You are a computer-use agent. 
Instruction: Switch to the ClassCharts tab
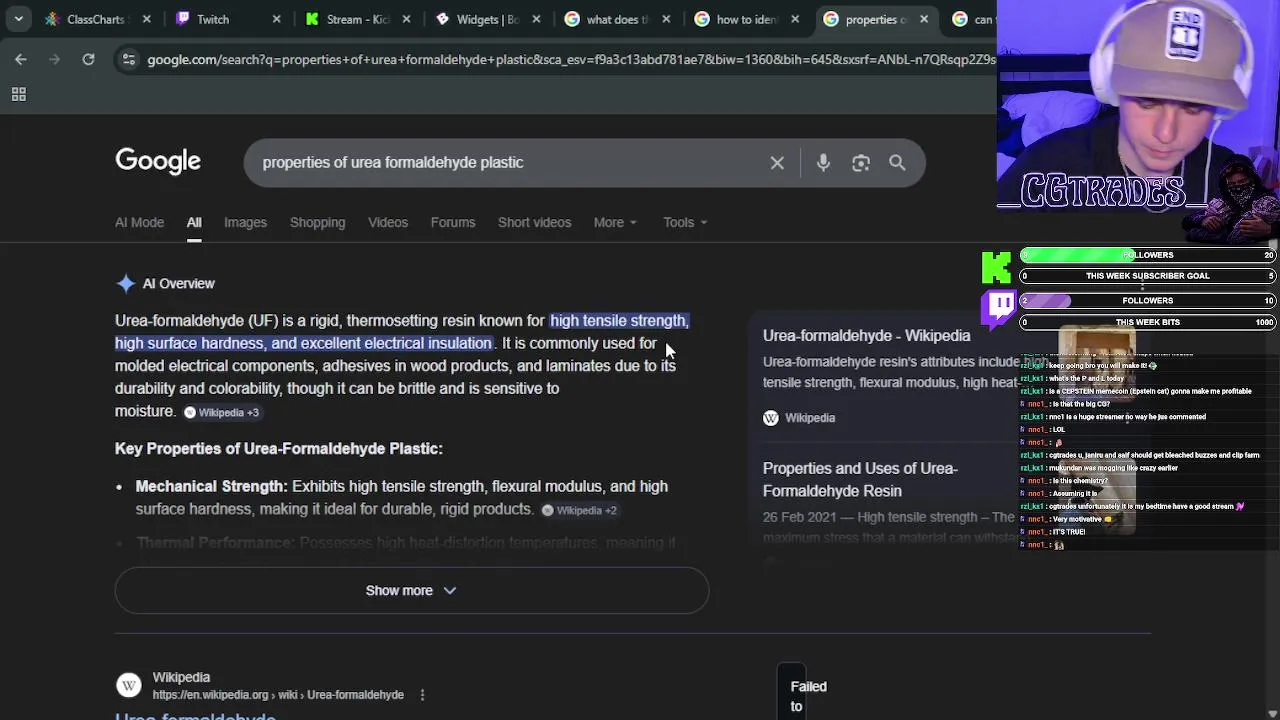[x=96, y=19]
